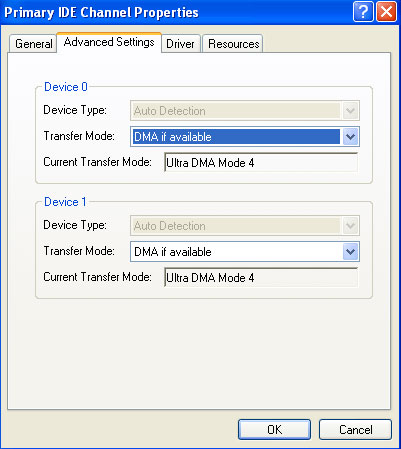Switch to the General tab
The width and height of the screenshot is (401, 449).
33,44
